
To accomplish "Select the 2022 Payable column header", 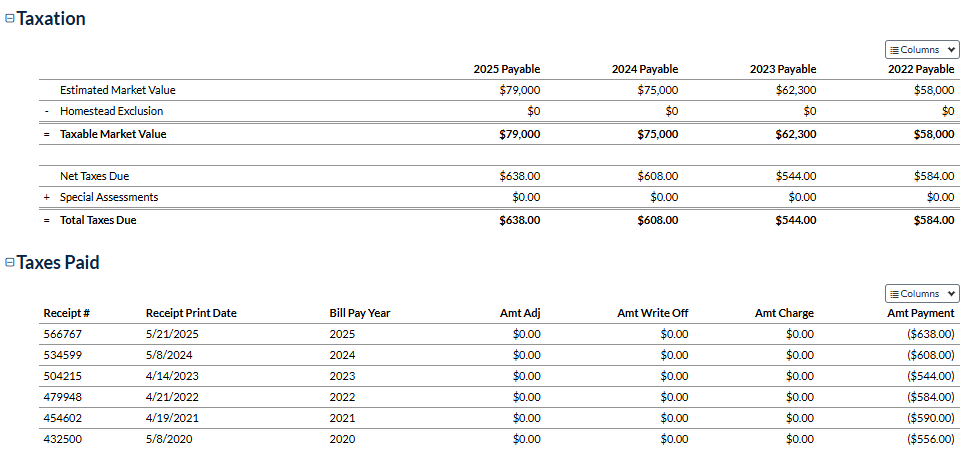I will pyautogui.click(x=921, y=69).
